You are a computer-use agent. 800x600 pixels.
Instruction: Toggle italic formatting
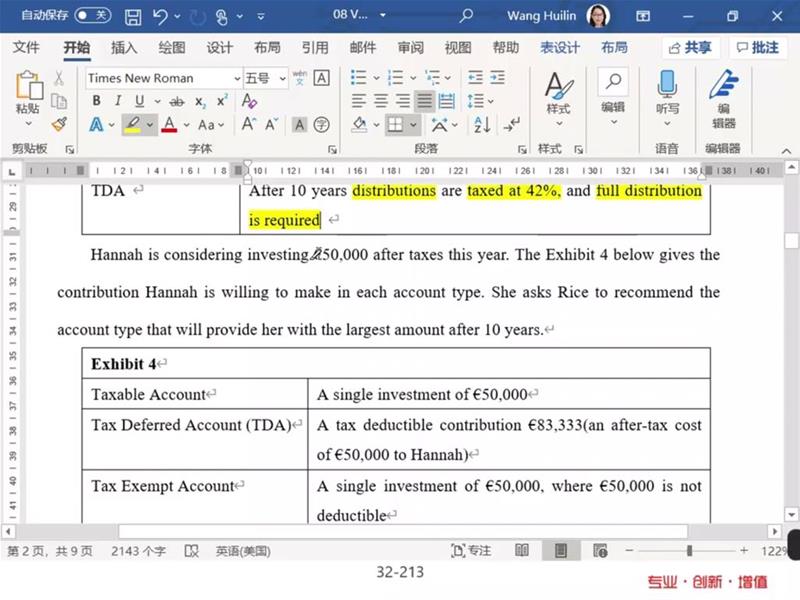click(x=118, y=101)
